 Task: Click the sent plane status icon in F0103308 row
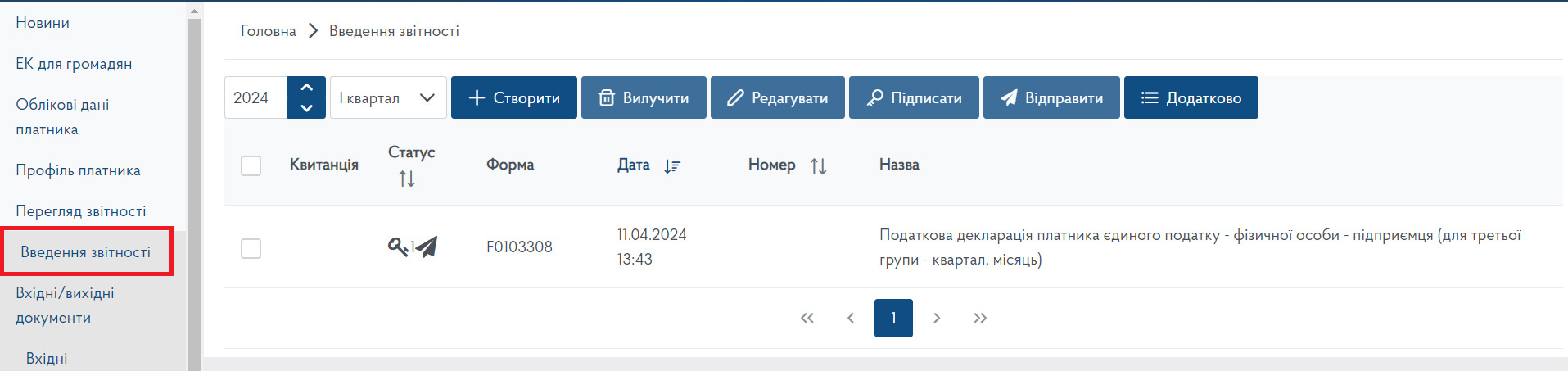426,247
